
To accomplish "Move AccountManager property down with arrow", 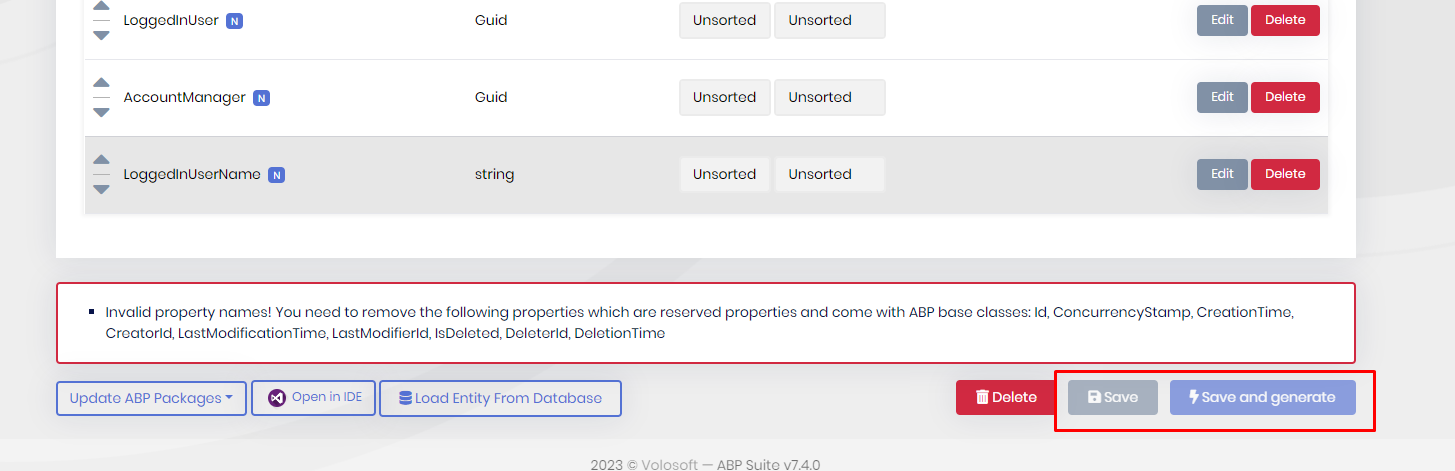I will click(x=101, y=112).
